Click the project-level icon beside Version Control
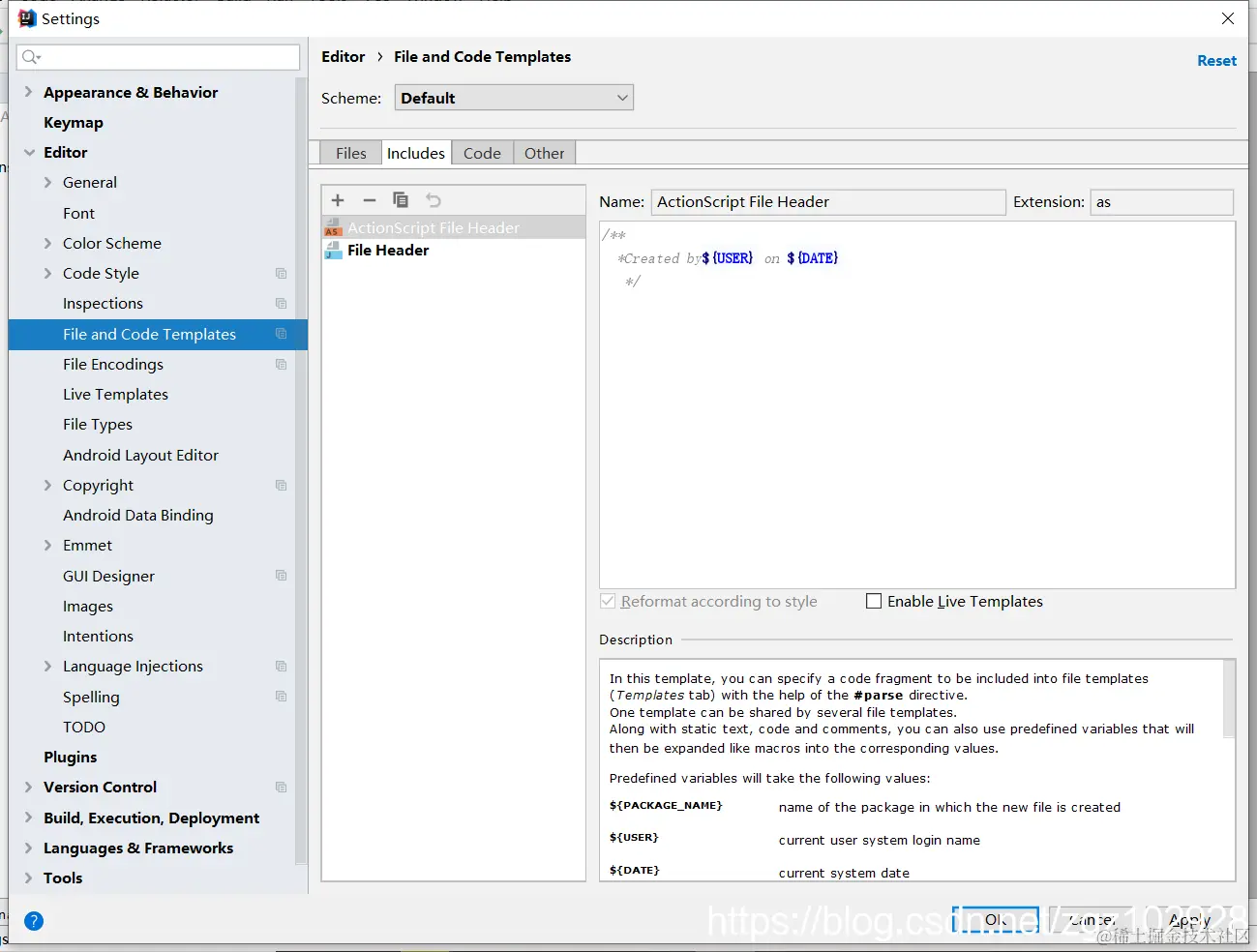This screenshot has width=1257, height=952. click(281, 788)
